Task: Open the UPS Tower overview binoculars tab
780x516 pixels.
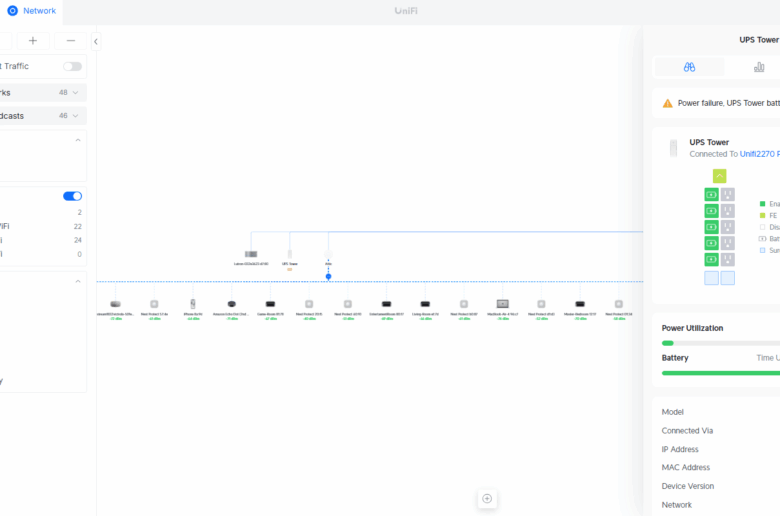Action: [x=689, y=67]
